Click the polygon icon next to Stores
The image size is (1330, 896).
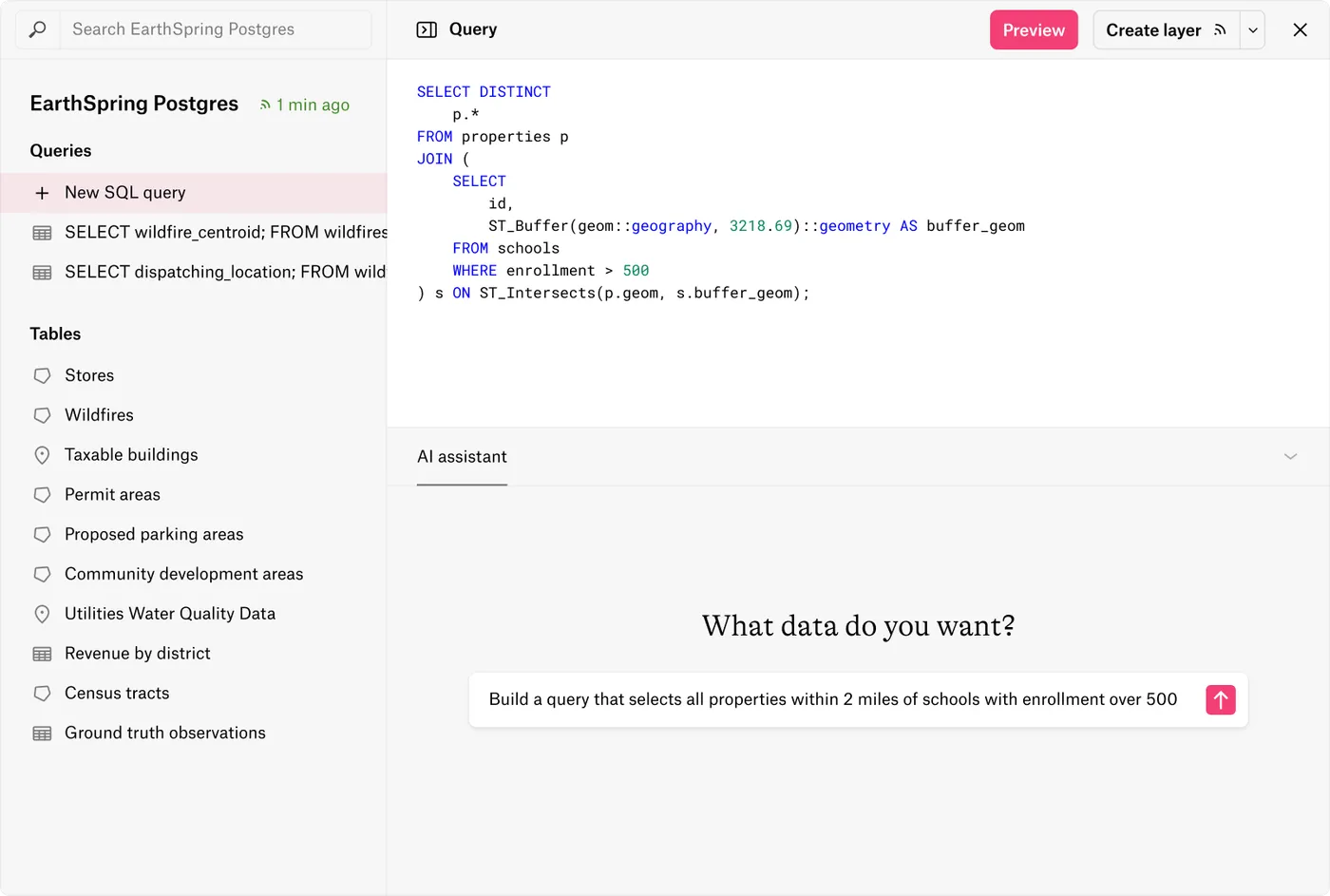pos(42,376)
